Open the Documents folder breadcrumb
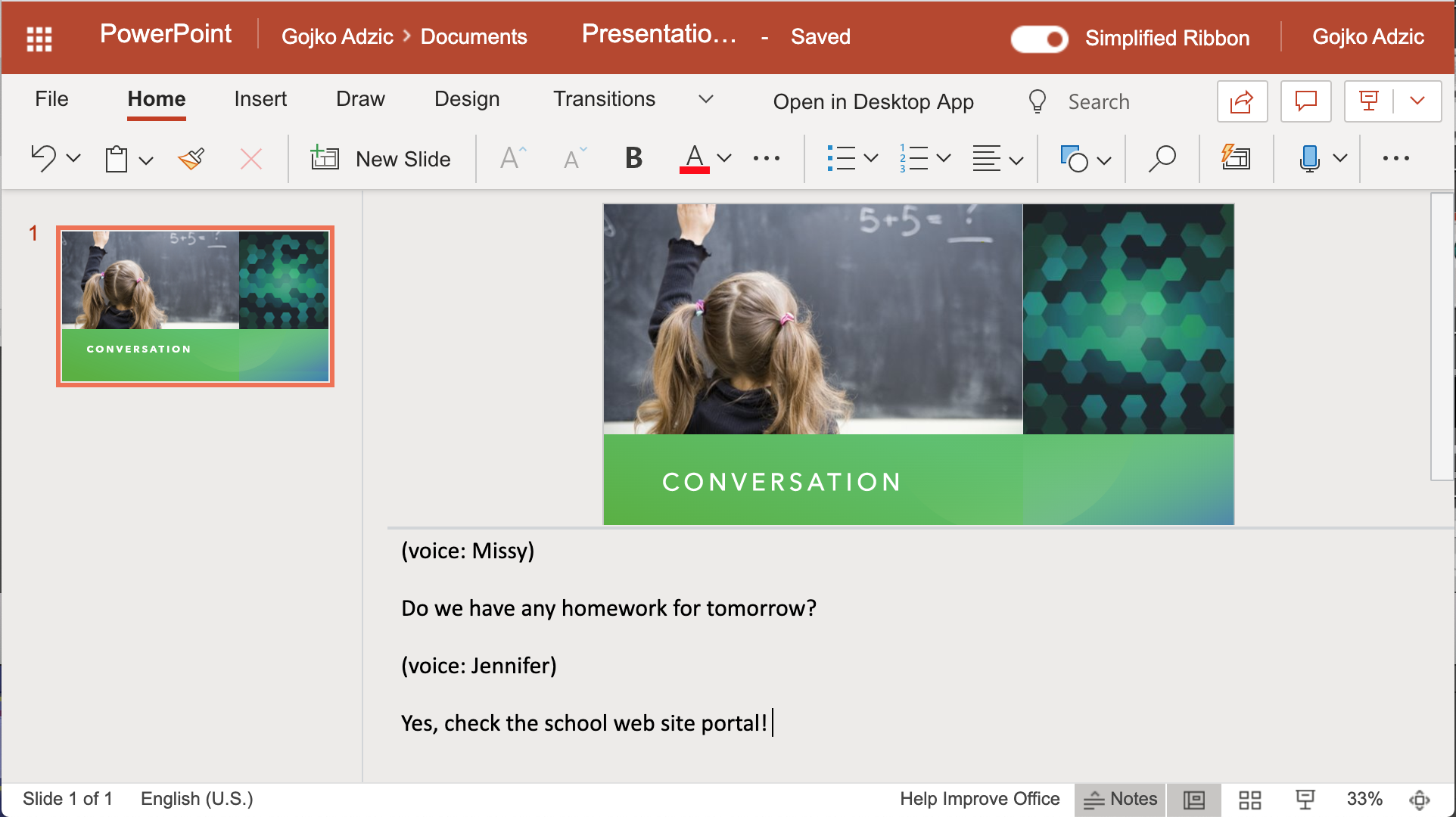Viewport: 1456px width, 817px height. click(474, 37)
